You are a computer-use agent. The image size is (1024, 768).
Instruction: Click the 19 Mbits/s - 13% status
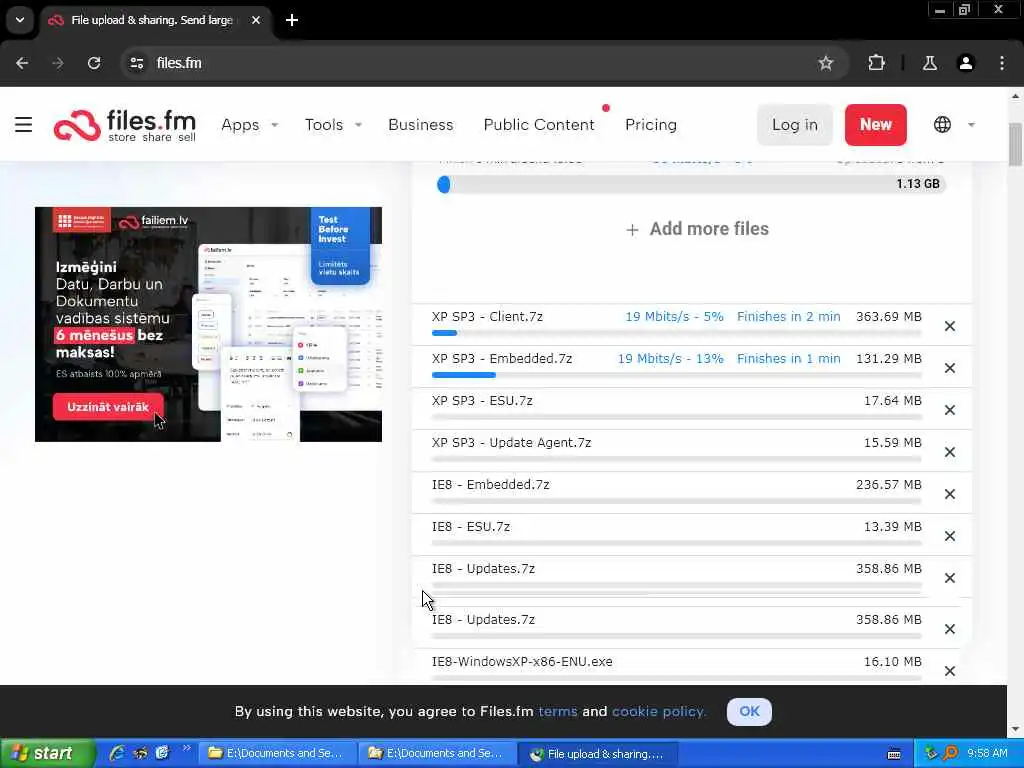(x=671, y=359)
